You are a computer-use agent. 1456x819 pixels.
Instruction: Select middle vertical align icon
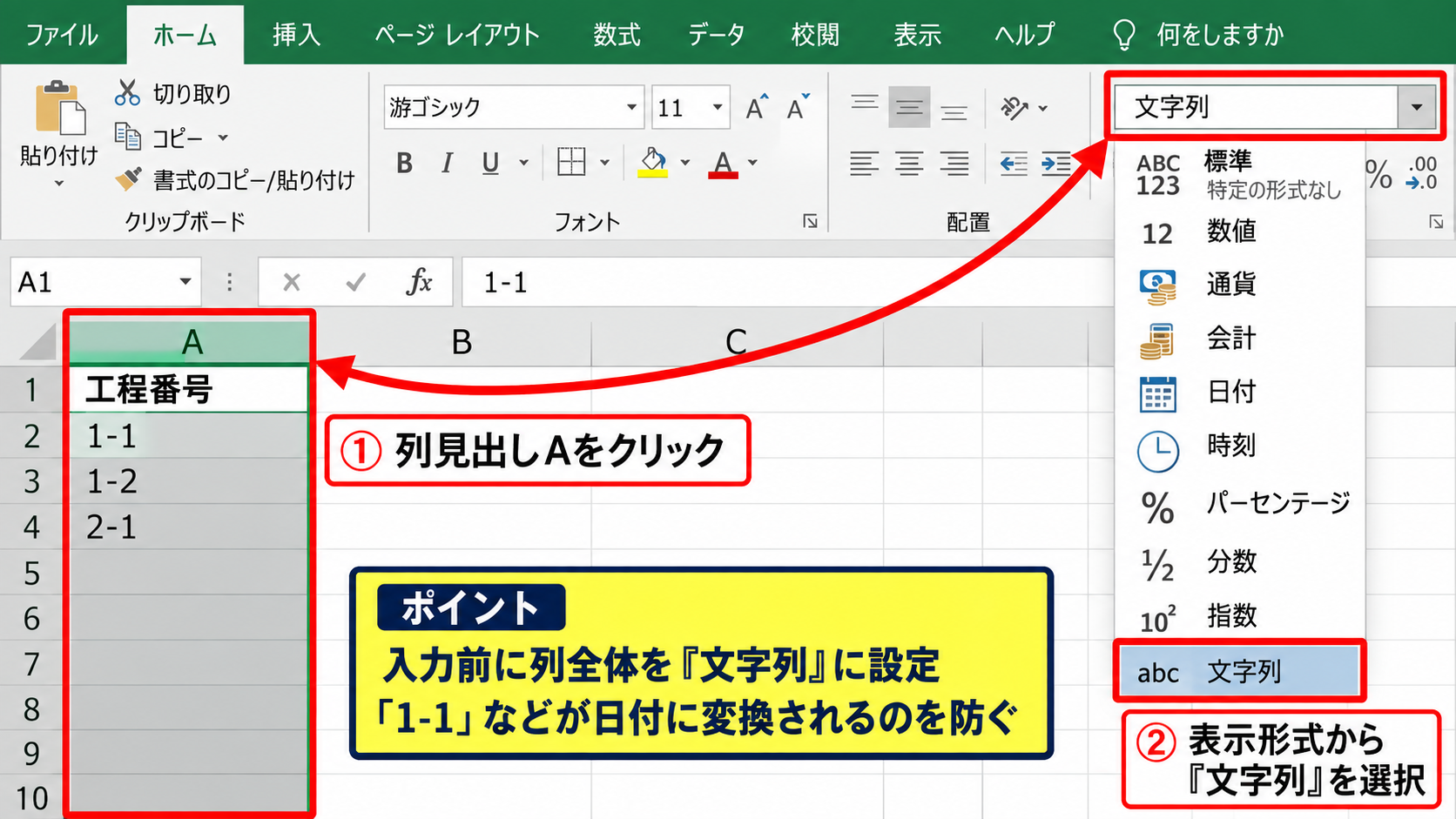(909, 107)
